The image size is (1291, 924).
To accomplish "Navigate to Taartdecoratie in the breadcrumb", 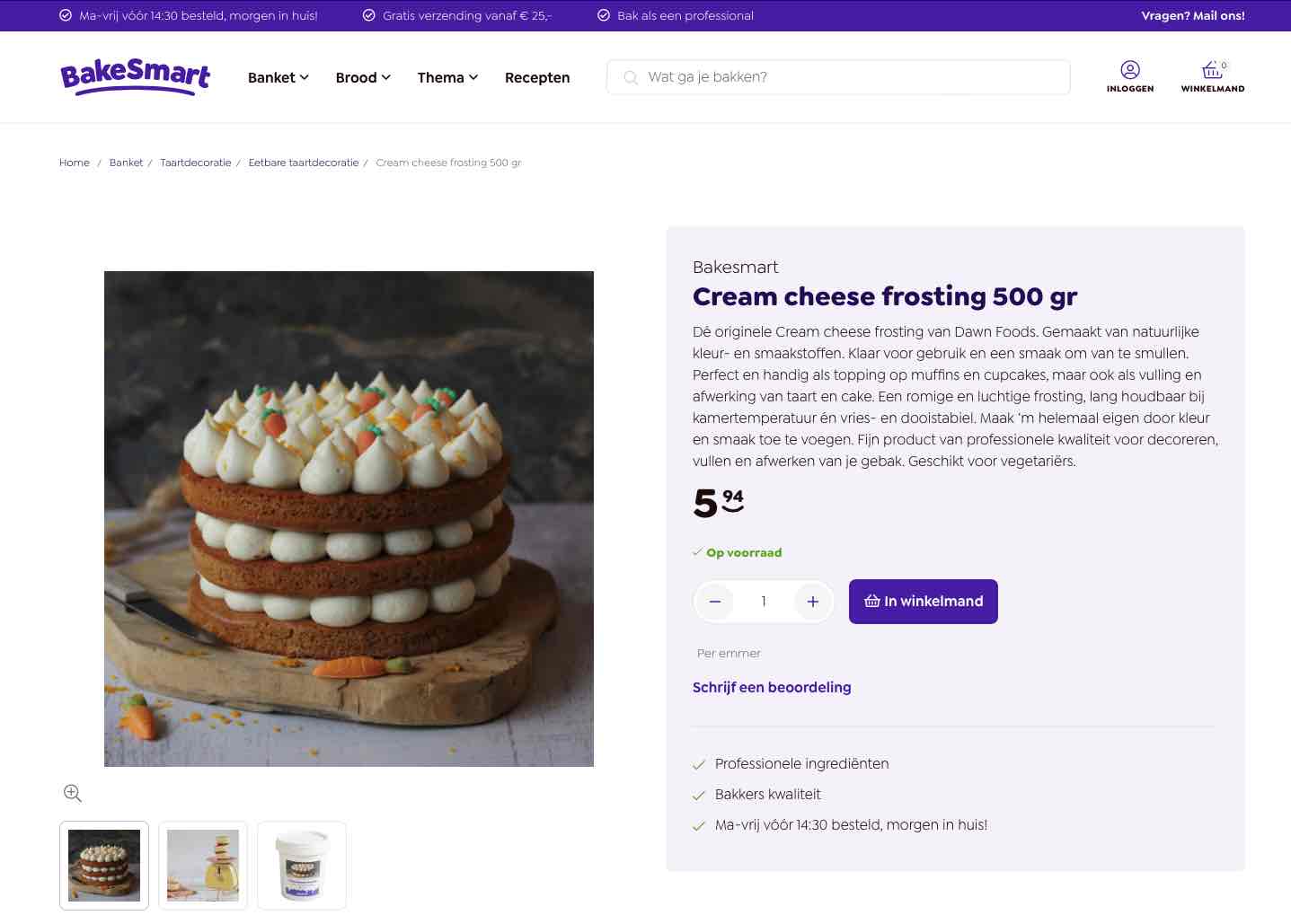I will (195, 163).
